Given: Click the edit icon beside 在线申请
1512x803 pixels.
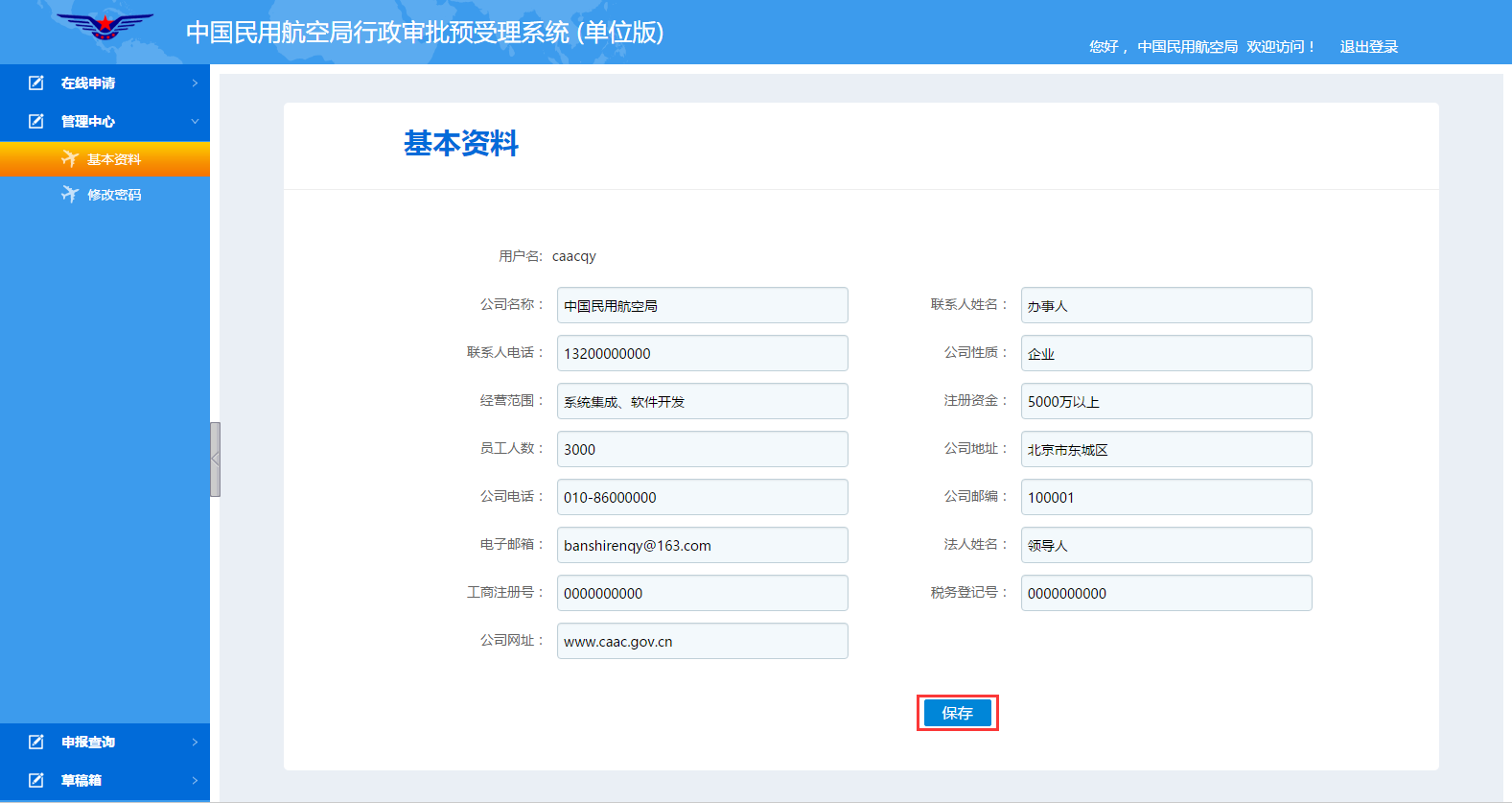Looking at the screenshot, I should (x=36, y=83).
